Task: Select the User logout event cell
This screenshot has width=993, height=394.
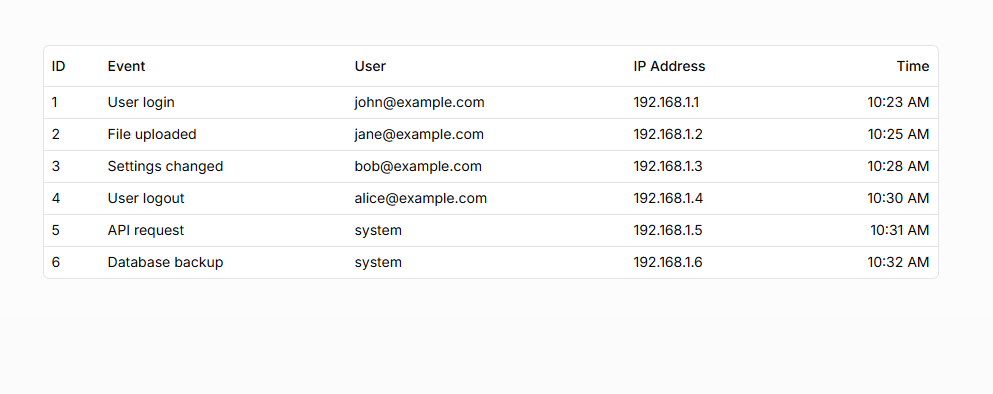Action: tap(146, 198)
